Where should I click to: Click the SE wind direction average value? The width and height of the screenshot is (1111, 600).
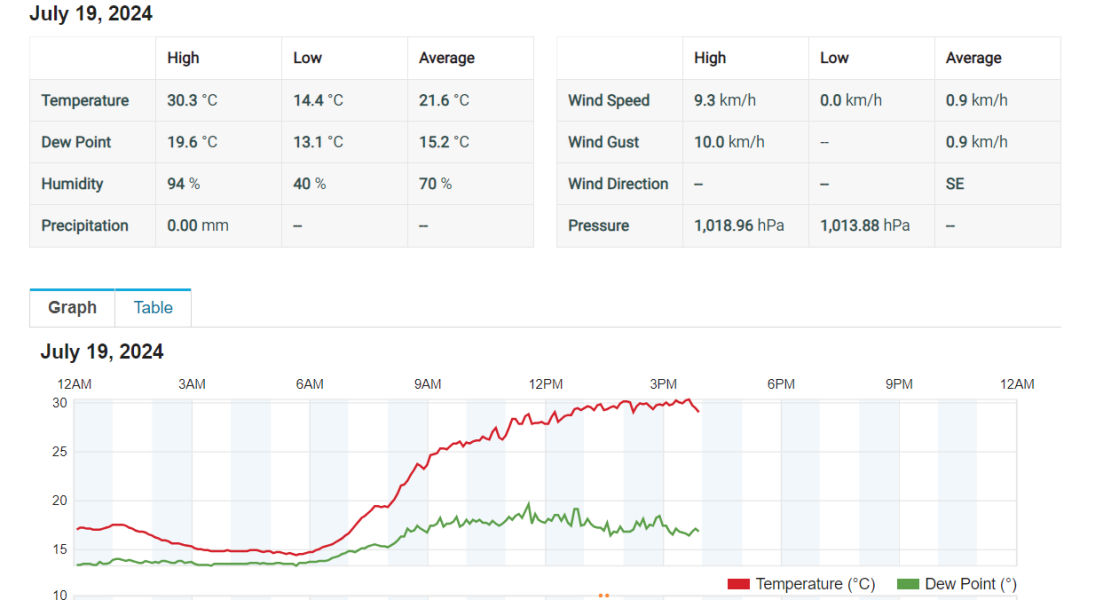[x=955, y=184]
